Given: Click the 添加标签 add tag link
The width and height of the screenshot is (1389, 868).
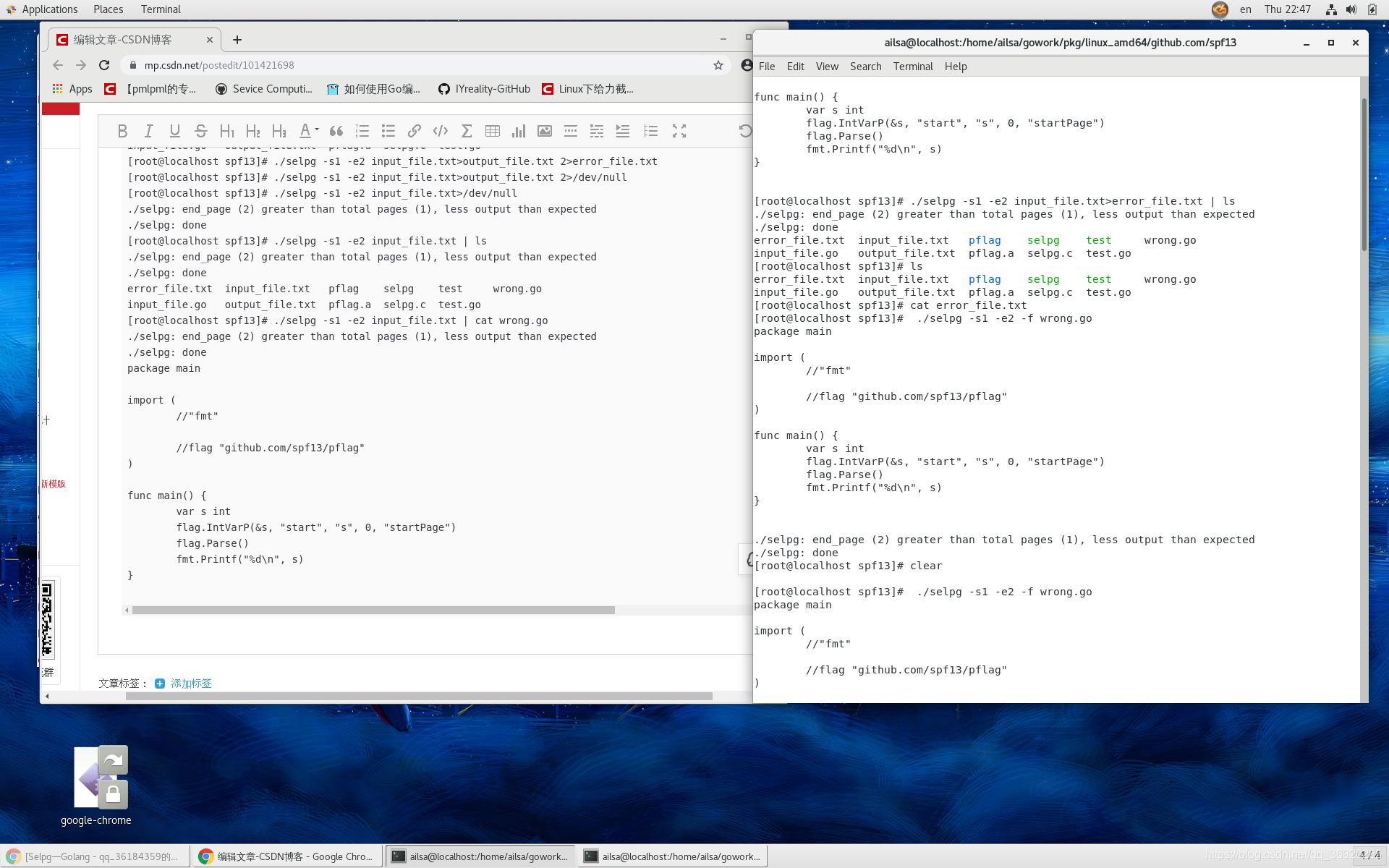Looking at the screenshot, I should click(x=190, y=684).
